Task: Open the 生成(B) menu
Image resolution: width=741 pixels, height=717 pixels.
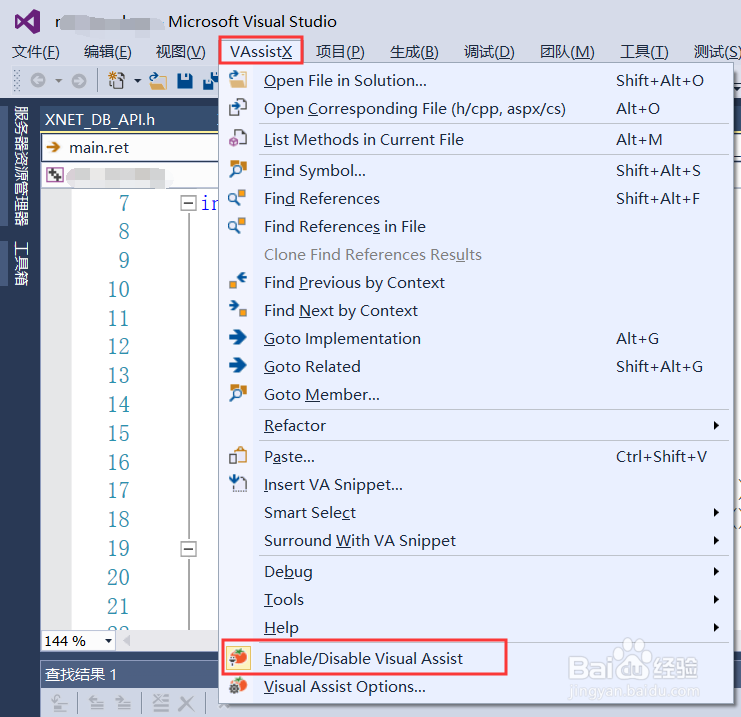Action: click(414, 51)
